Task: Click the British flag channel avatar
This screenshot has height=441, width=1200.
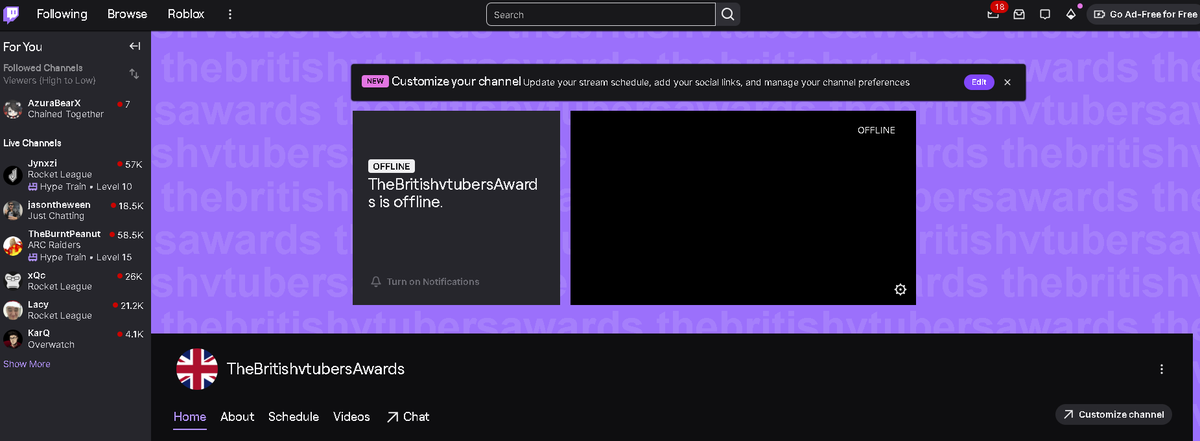Action: [197, 369]
